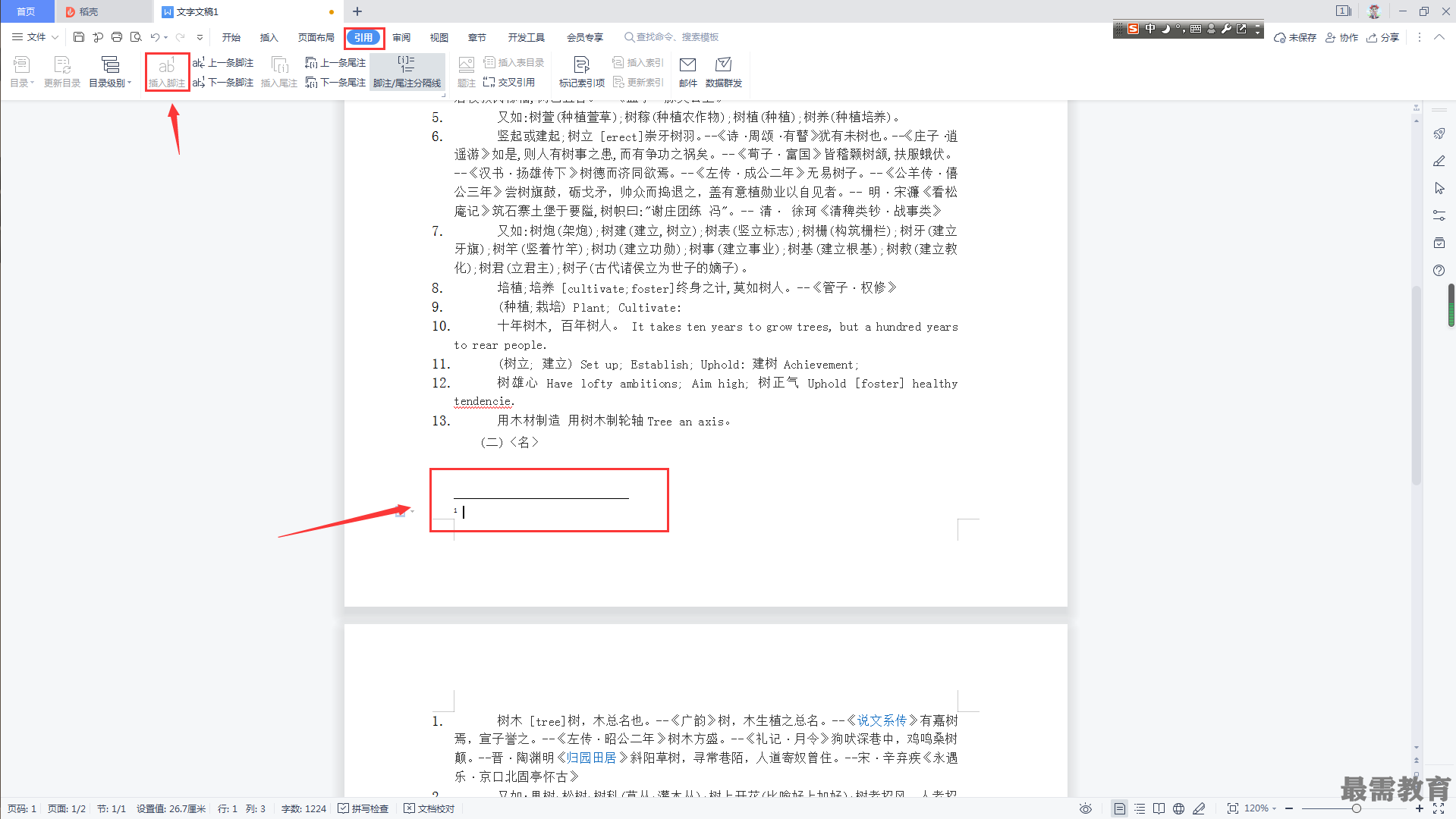Screen dimensions: 1456x819
Task: Click the select arrow tool in right sidebar
Action: tap(1439, 188)
